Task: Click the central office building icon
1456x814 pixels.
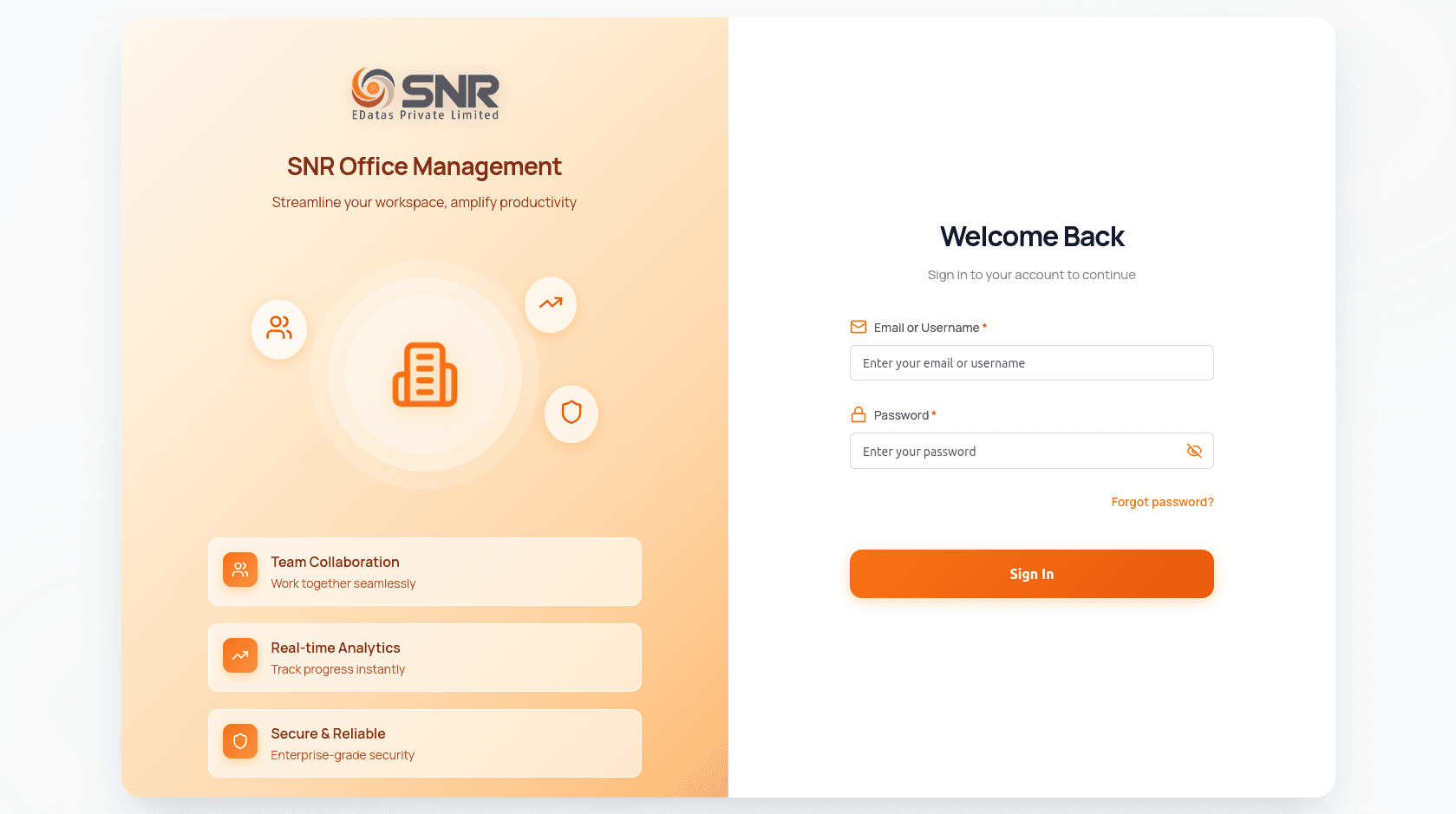Action: coord(425,374)
